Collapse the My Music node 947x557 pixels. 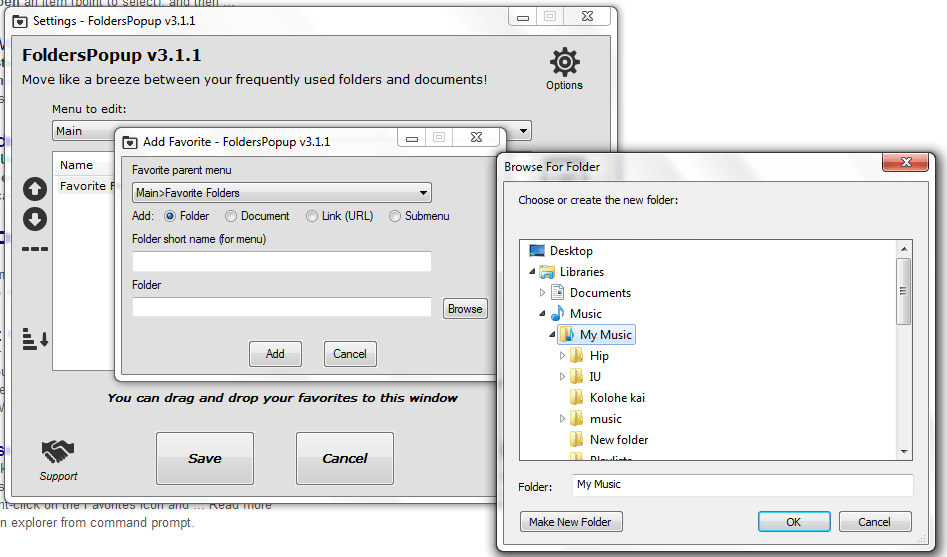coord(552,335)
